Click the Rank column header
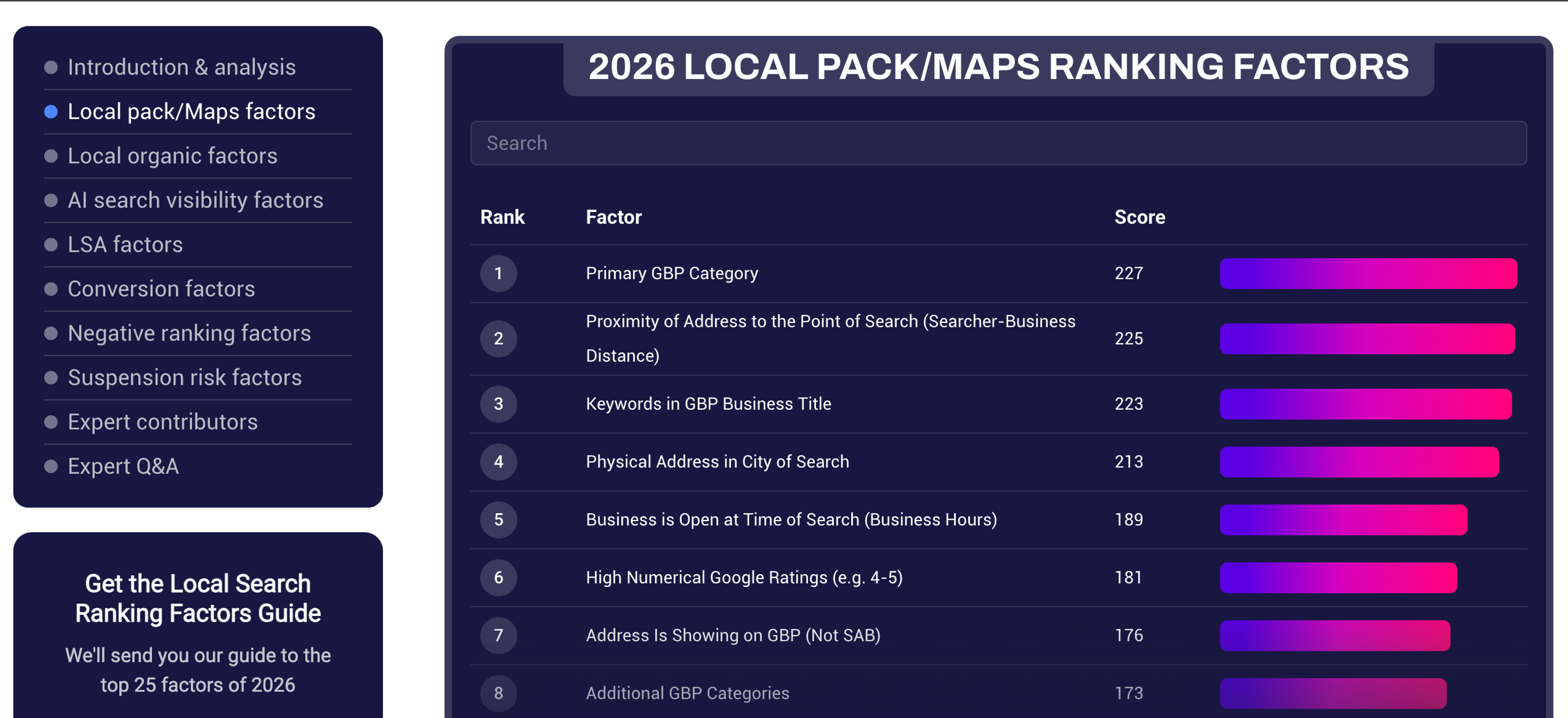Image resolution: width=1568 pixels, height=718 pixels. tap(502, 217)
